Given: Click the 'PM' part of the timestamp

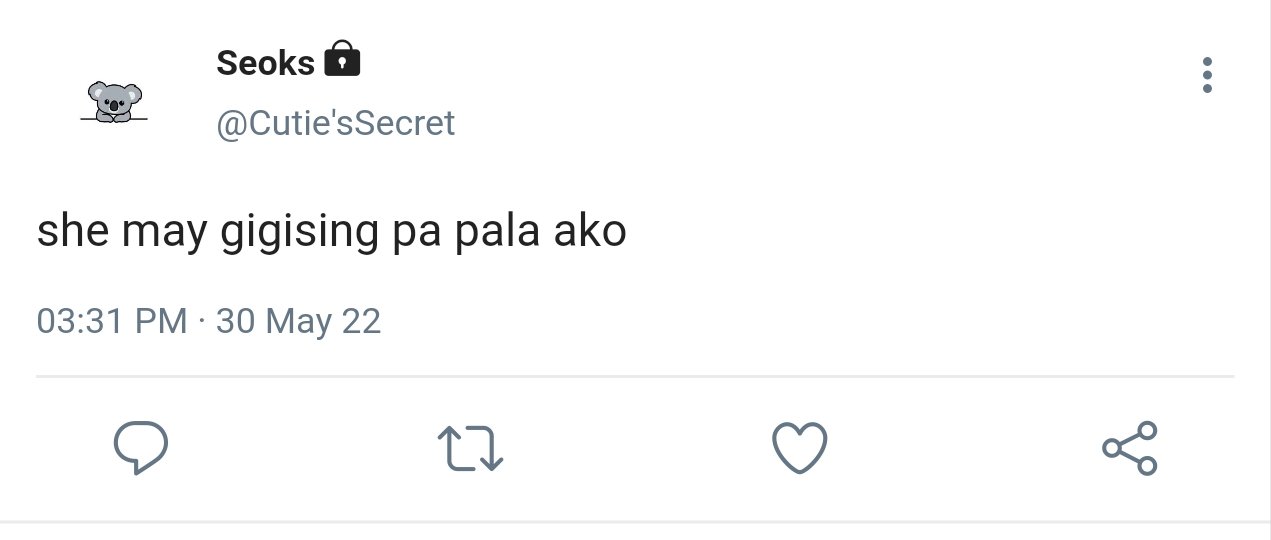Looking at the screenshot, I should point(160,321).
